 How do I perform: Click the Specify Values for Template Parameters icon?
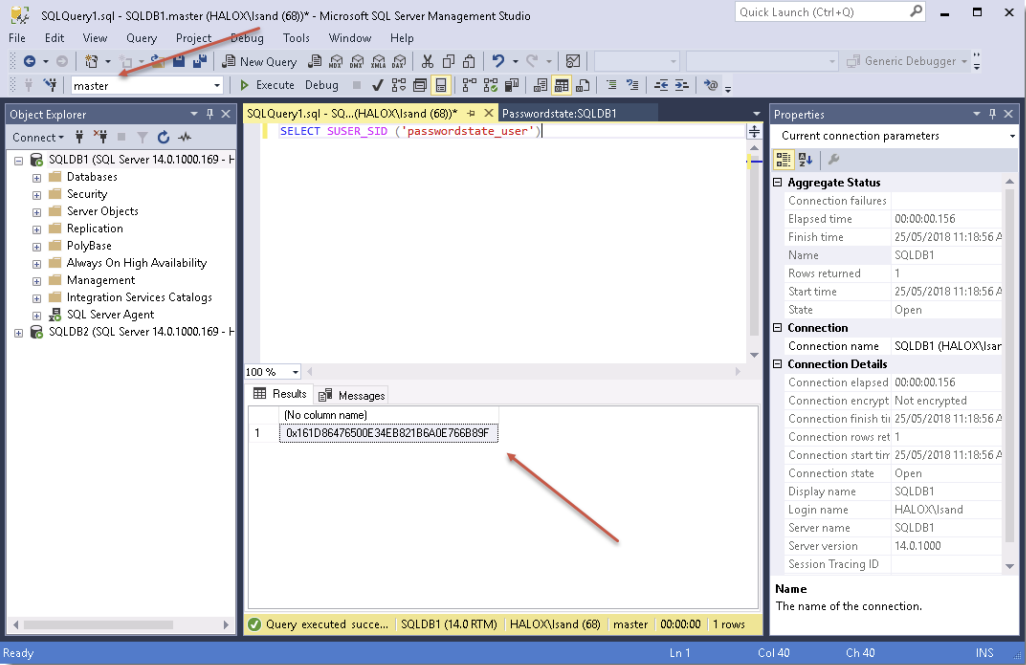[711, 85]
